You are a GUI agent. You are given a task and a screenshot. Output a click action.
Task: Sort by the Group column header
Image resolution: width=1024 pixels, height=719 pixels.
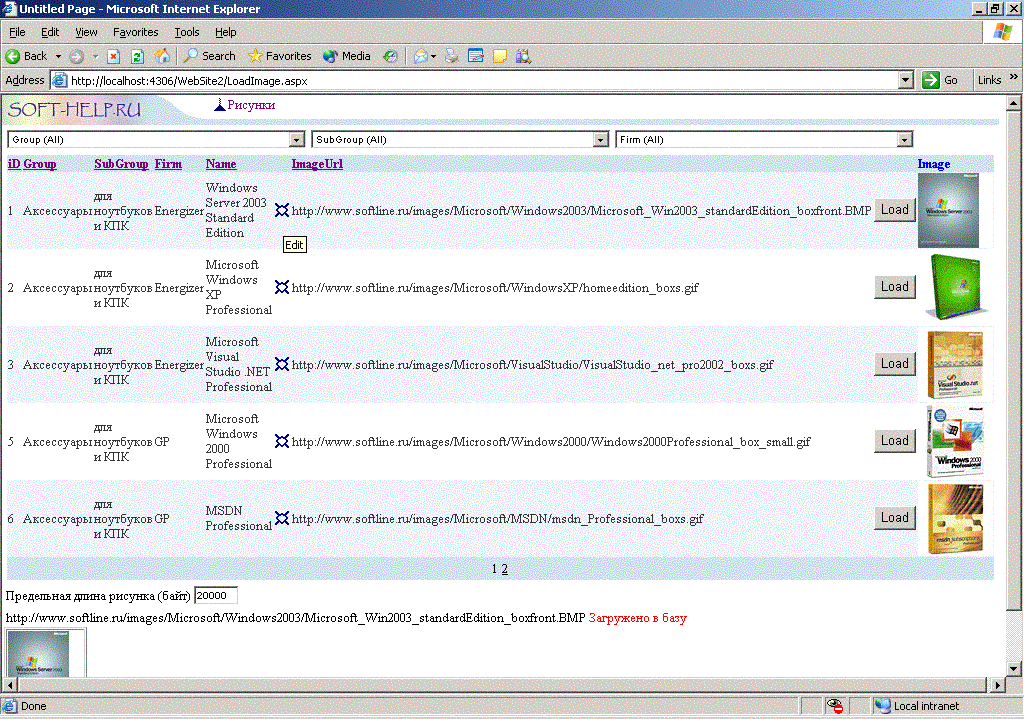40,164
